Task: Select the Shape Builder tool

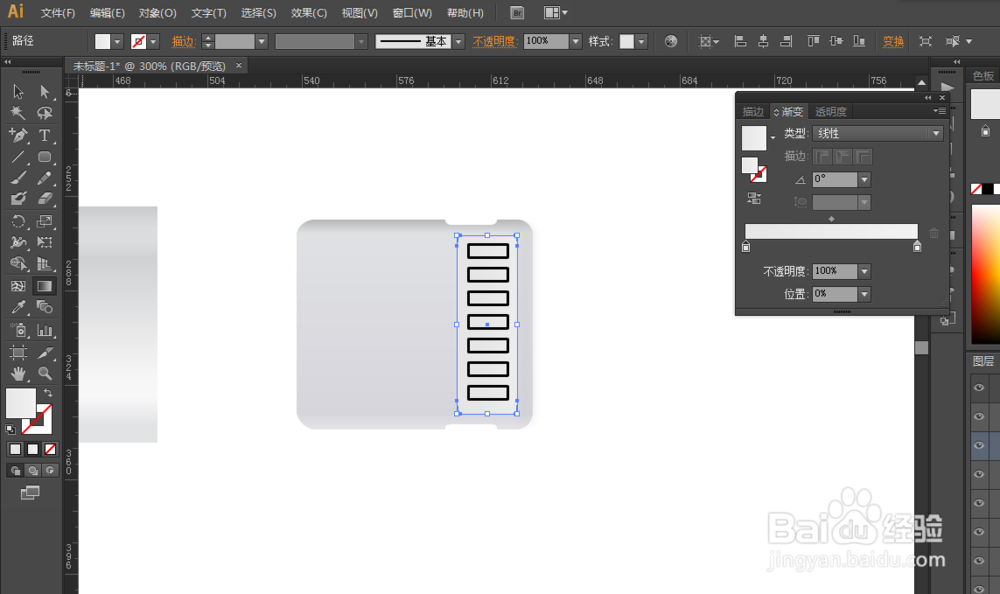Action: (18, 264)
